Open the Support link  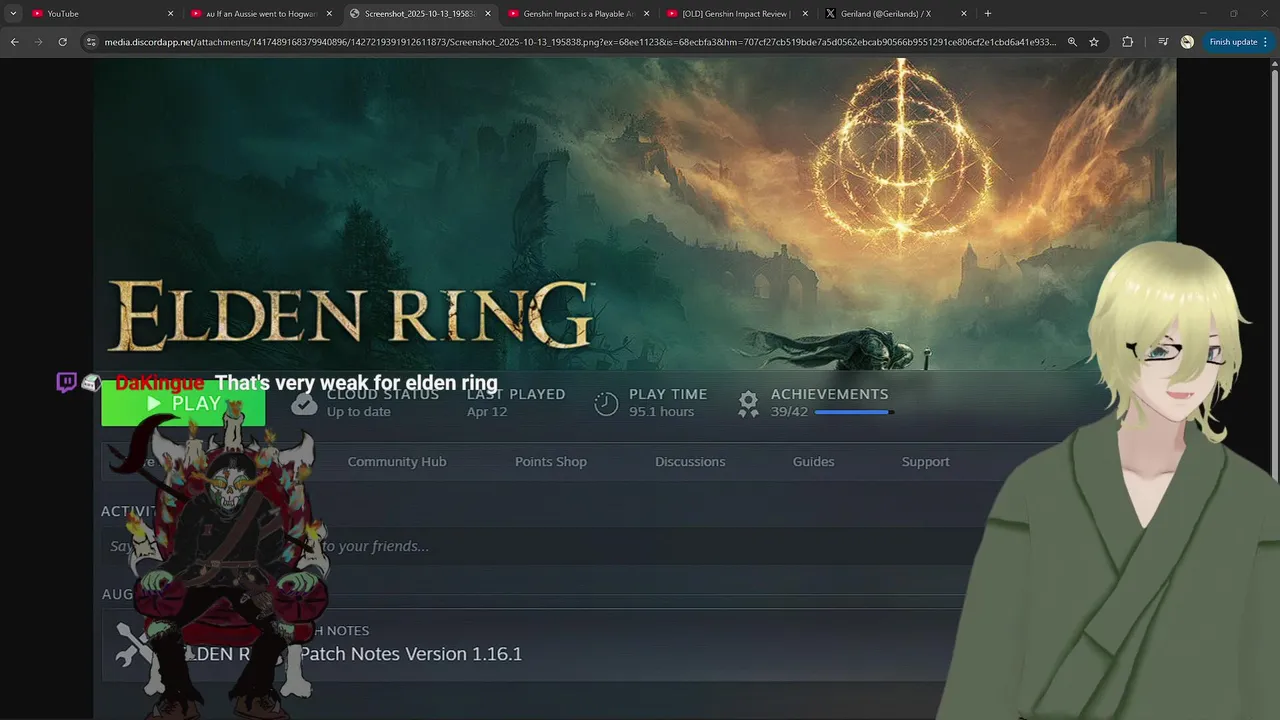click(x=926, y=461)
